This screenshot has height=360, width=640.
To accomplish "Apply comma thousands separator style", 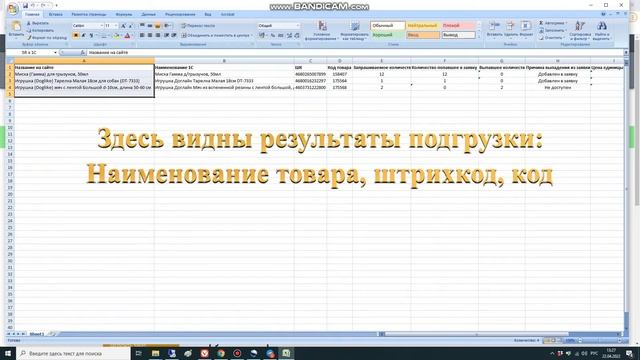I will [x=281, y=36].
